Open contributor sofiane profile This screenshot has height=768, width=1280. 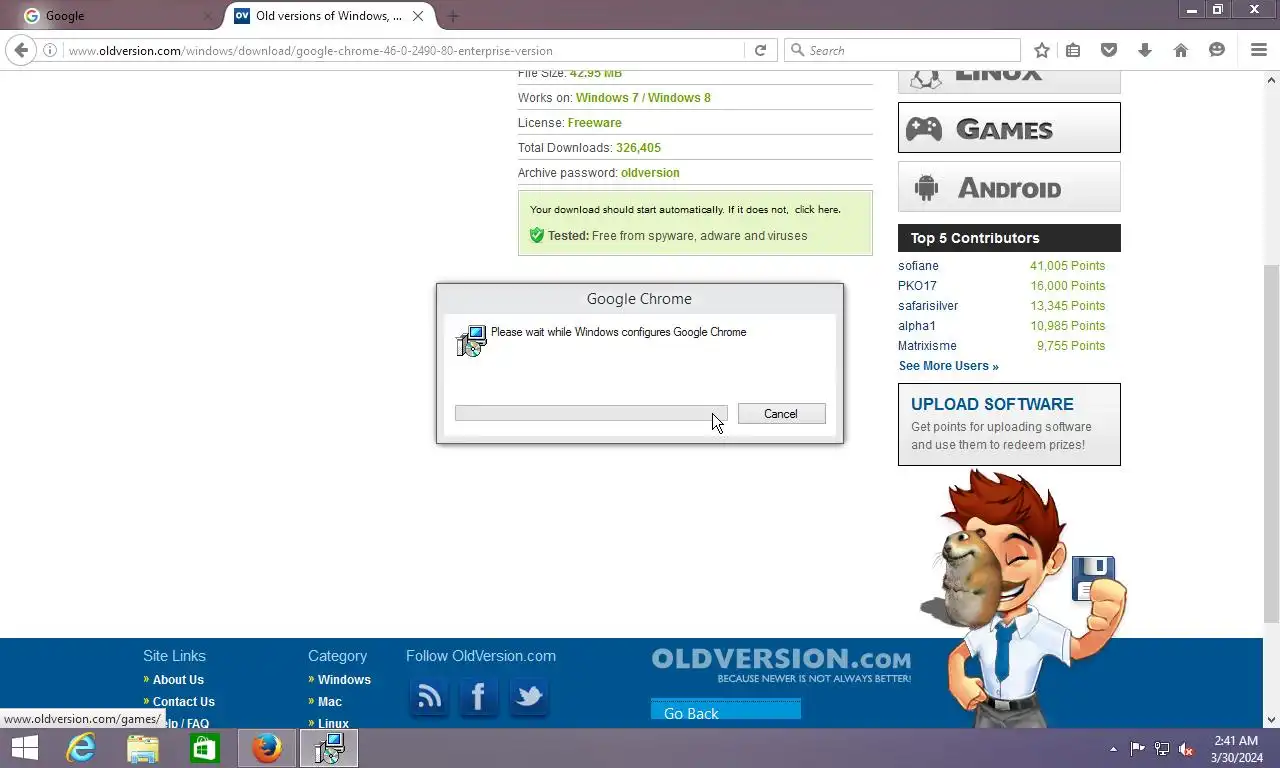918,266
